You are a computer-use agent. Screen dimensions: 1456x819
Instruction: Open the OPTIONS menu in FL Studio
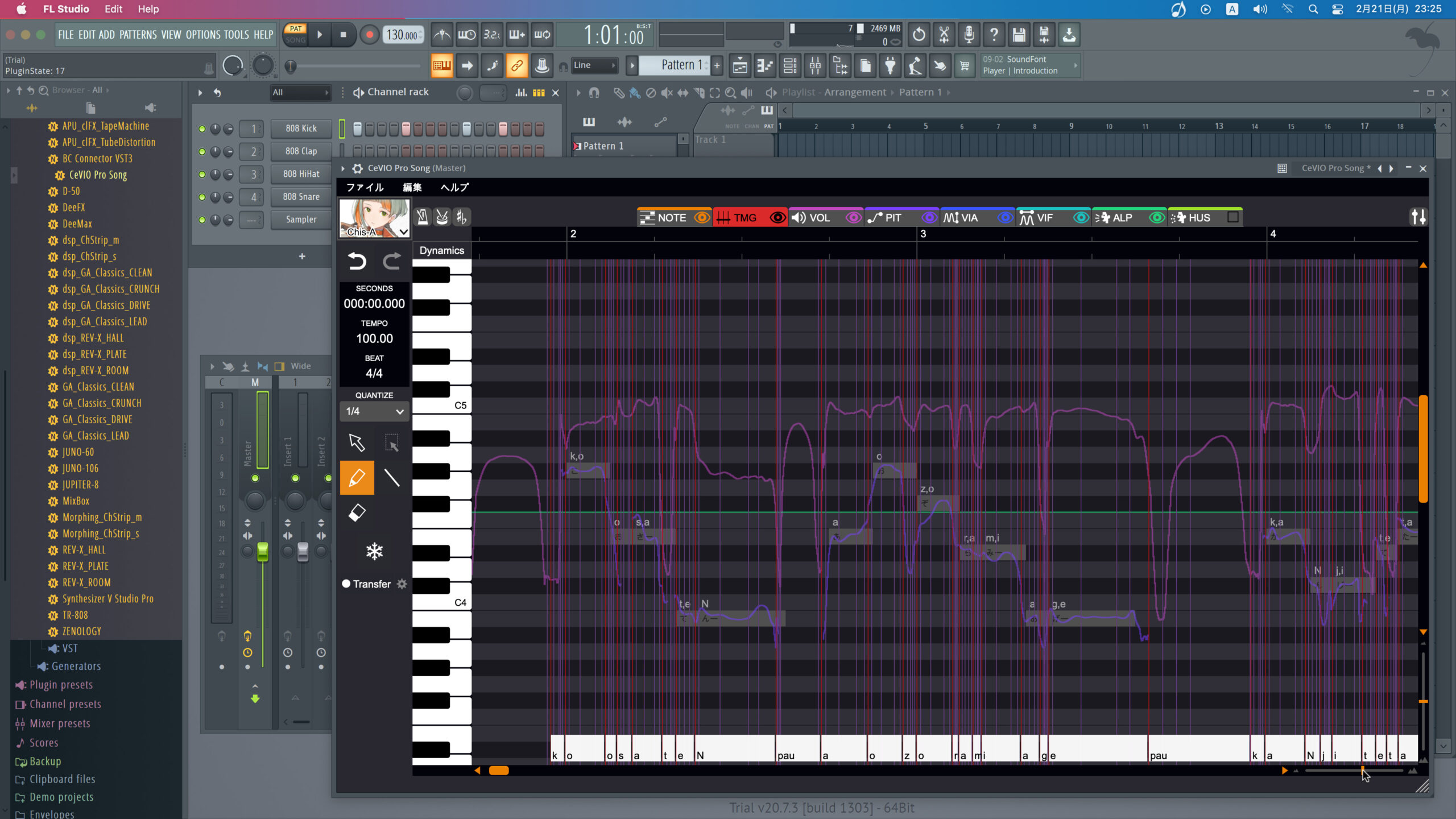tap(203, 35)
